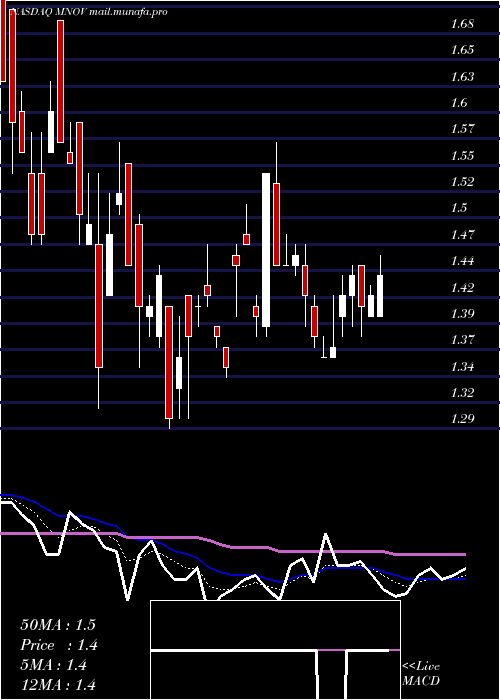This screenshot has height=700, width=500.
Task: Click the pink 50MA line in lower panel
Action: (233, 547)
